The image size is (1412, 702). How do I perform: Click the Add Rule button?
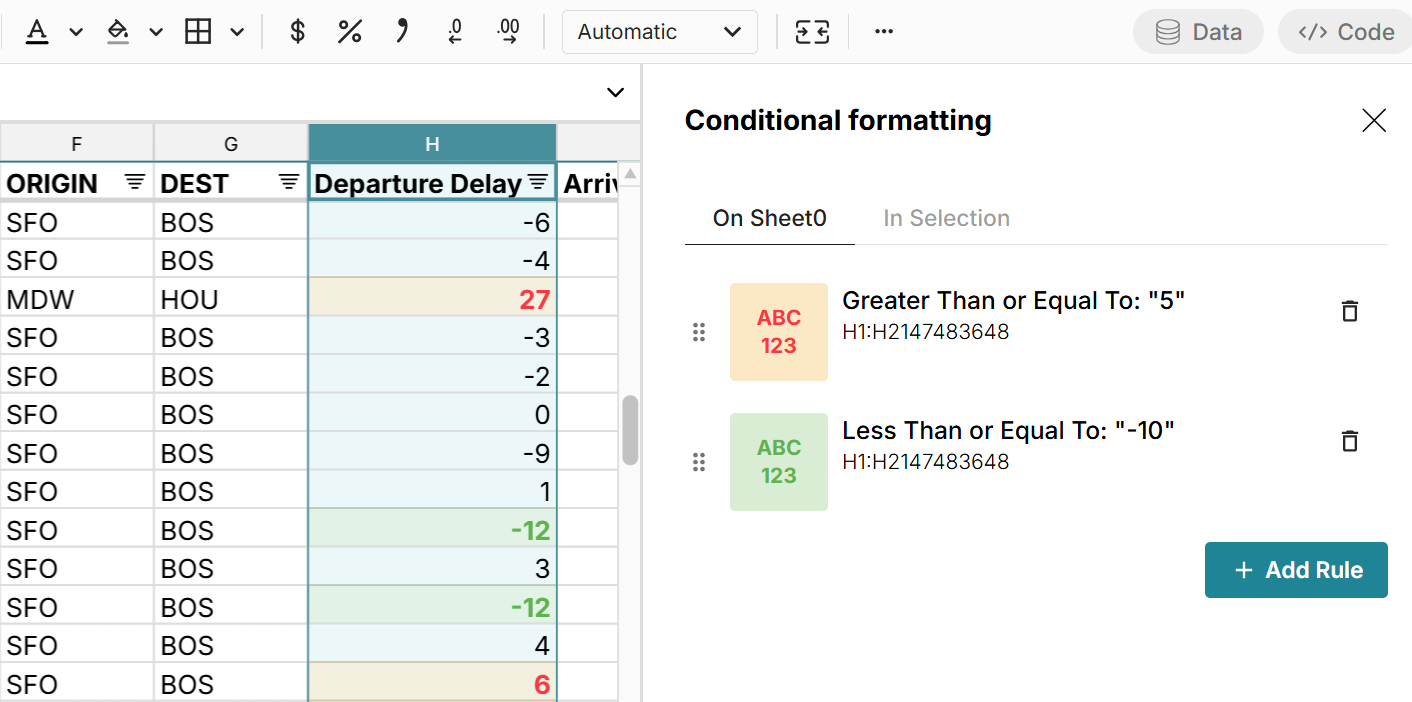(x=1296, y=569)
